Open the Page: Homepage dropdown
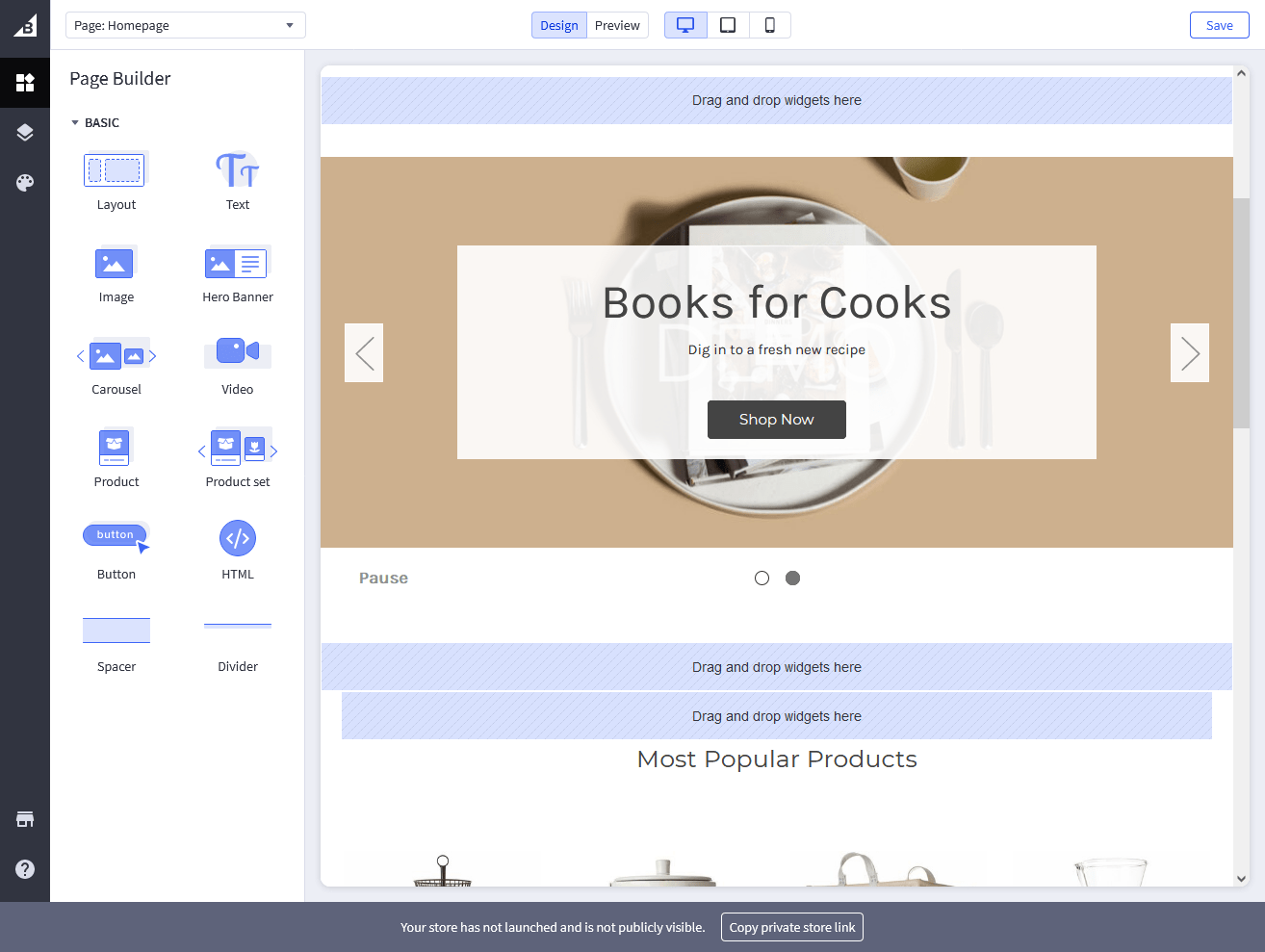This screenshot has height=952, width=1265. click(185, 25)
